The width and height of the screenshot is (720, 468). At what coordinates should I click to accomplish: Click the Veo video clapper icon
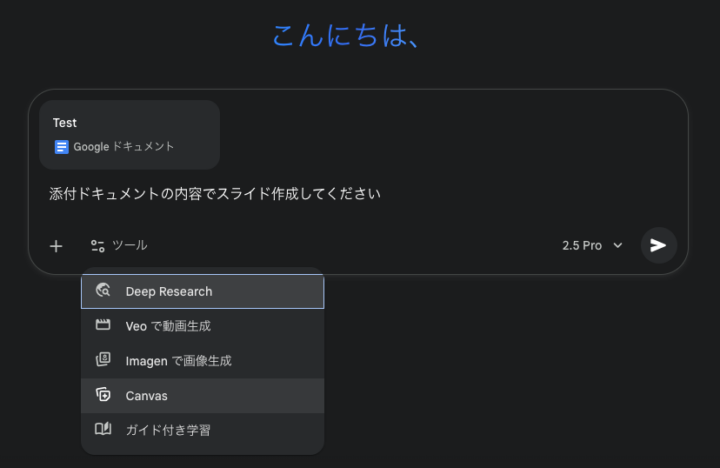click(102, 326)
